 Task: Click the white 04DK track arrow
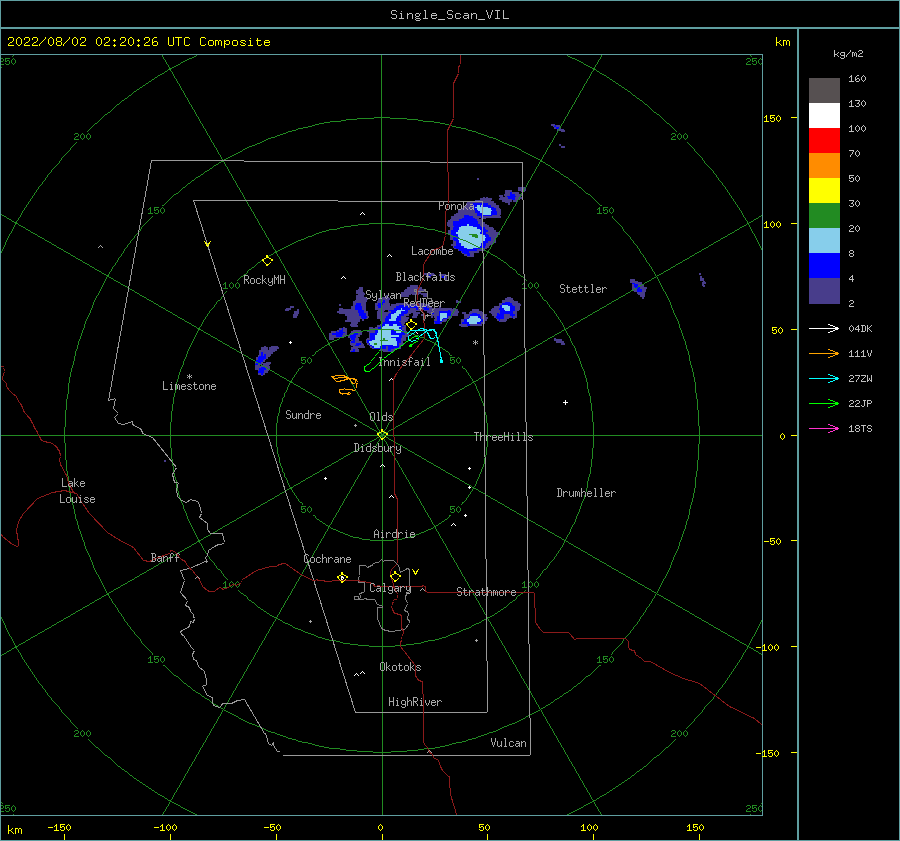click(824, 328)
